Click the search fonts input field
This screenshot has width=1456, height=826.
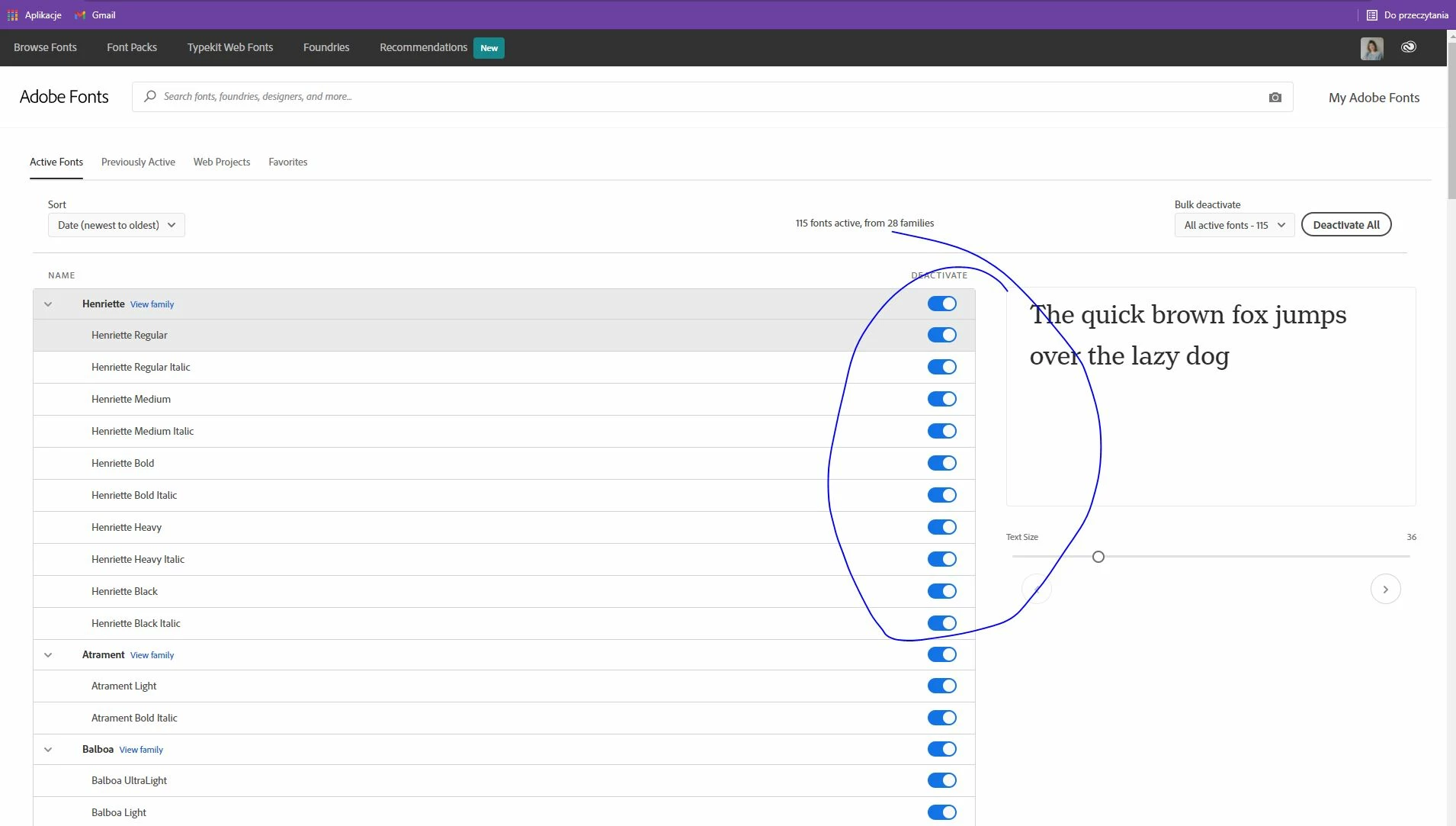(712, 97)
